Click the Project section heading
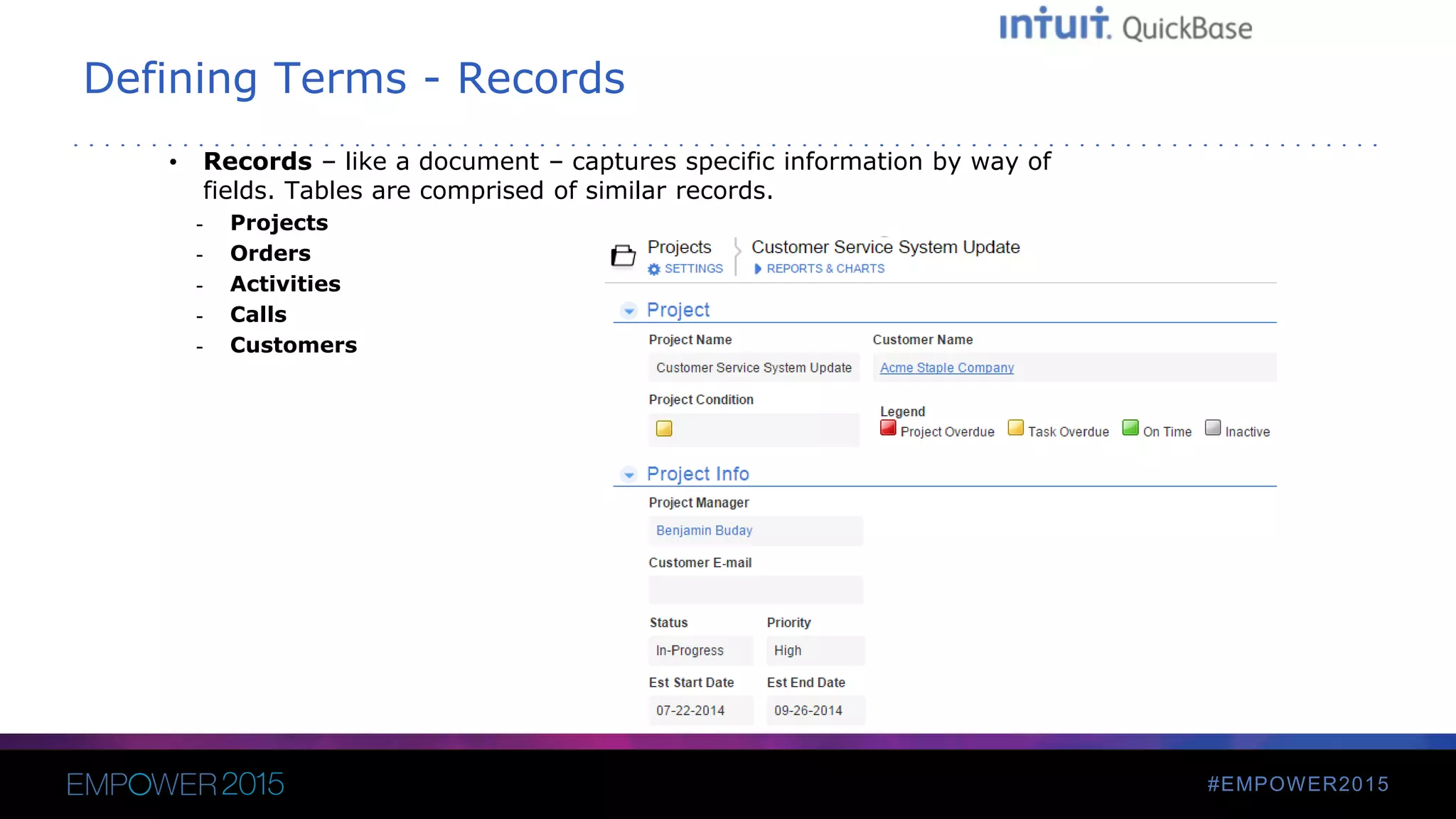Image resolution: width=1456 pixels, height=819 pixels. (x=678, y=310)
